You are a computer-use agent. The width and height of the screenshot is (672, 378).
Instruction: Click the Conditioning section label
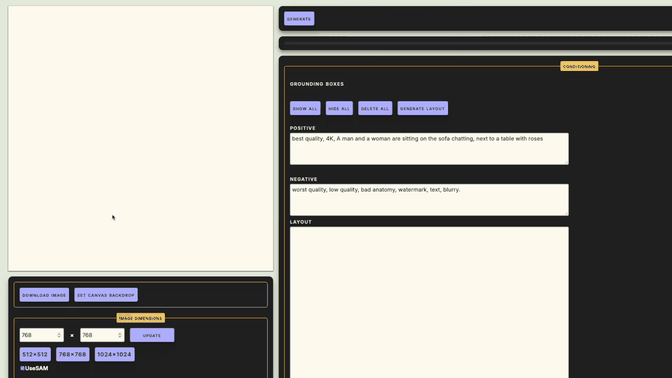(579, 66)
